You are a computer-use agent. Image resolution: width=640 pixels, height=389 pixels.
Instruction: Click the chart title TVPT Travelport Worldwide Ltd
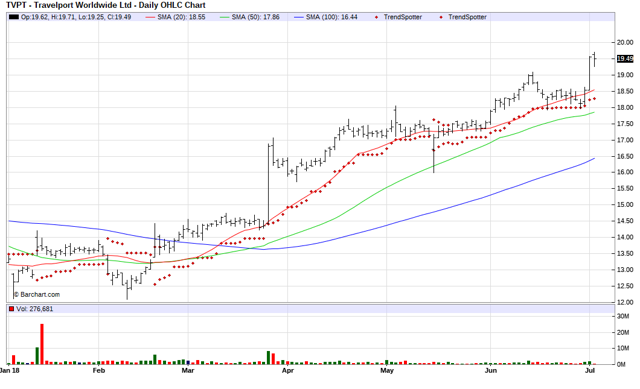105,5
